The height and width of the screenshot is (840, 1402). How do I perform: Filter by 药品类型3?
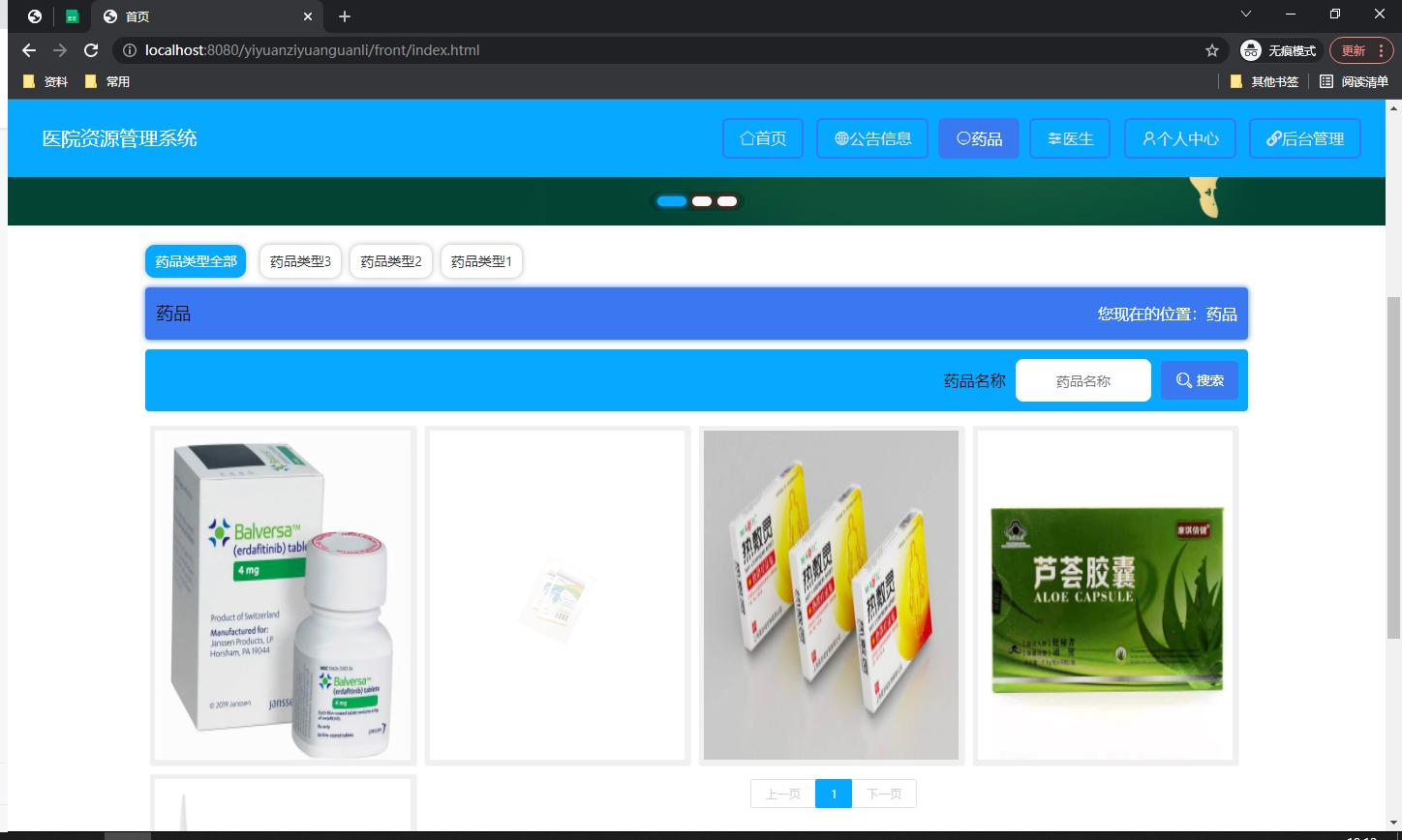pos(300,261)
